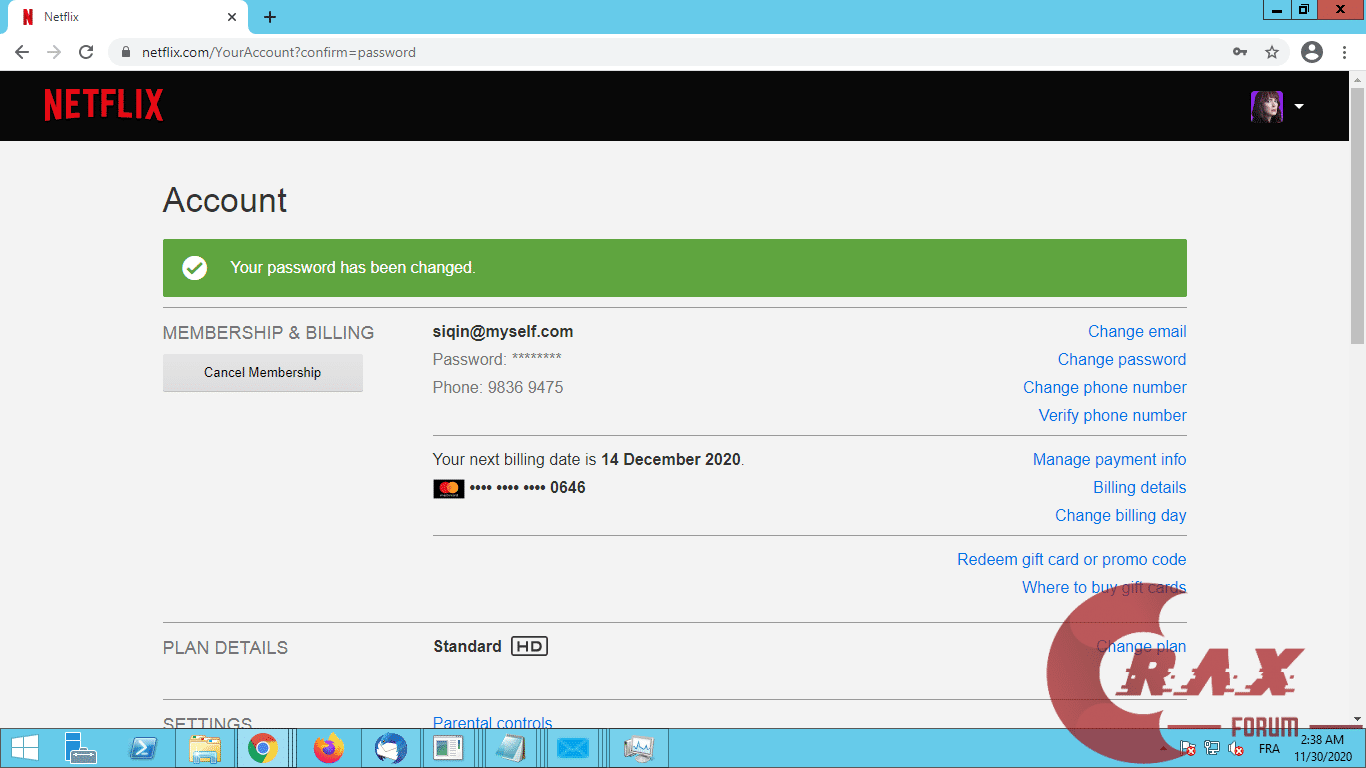This screenshot has width=1366, height=768.
Task: Launch Server Manager from the taskbar
Action: click(80, 748)
